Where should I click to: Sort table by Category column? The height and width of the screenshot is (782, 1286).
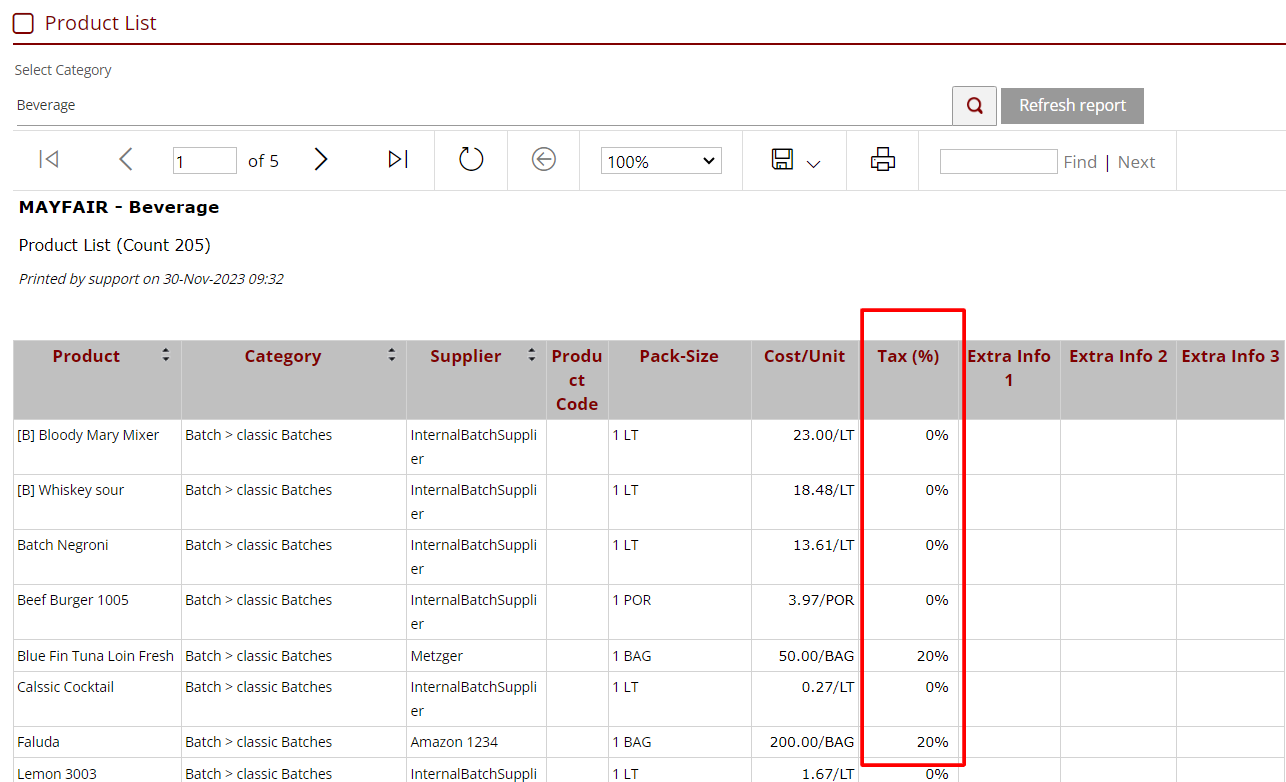coord(392,356)
